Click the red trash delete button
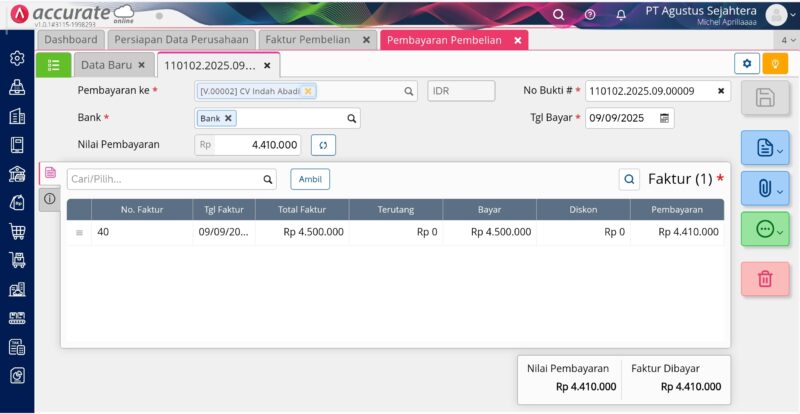800x414 pixels. point(765,279)
